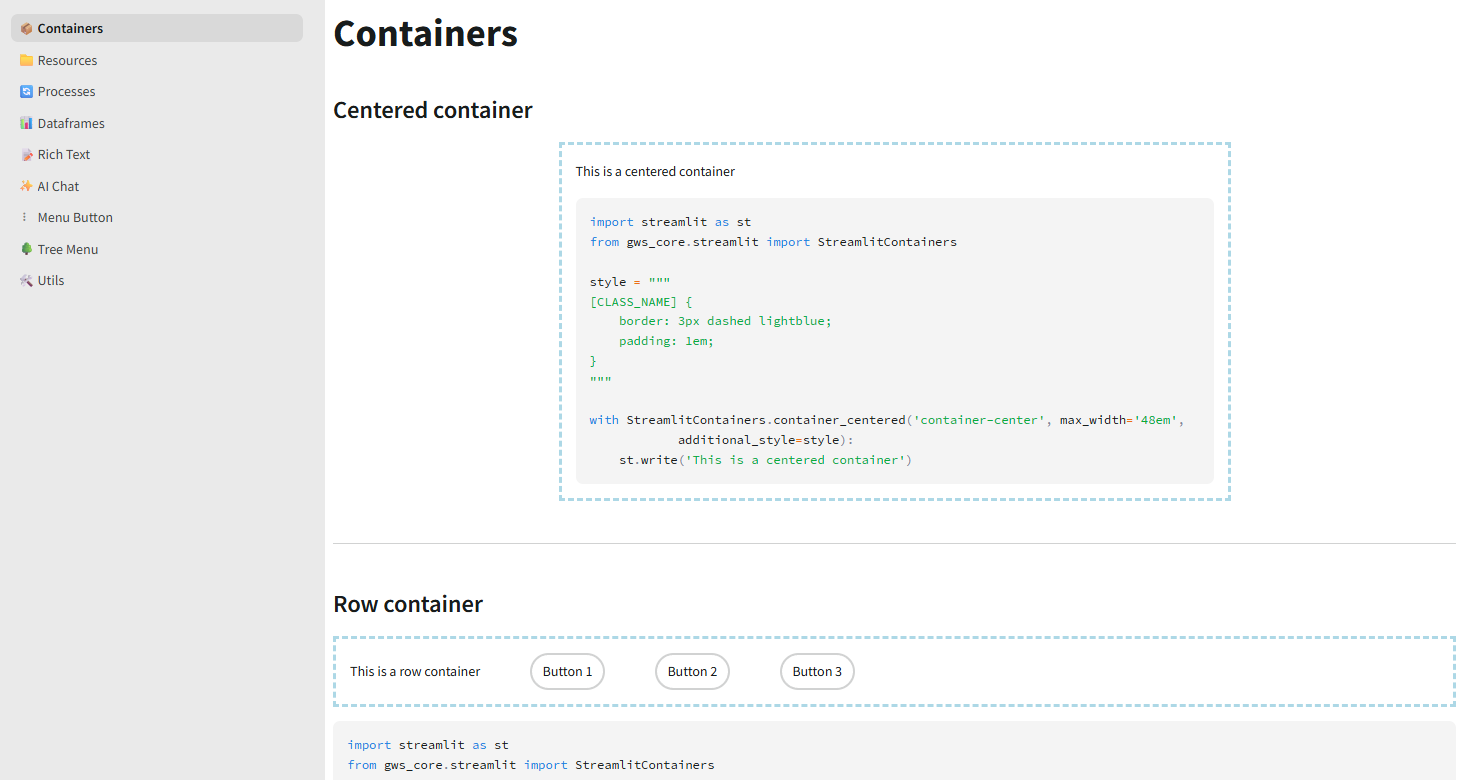
Task: Click the AI Chat sparkles icon
Action: click(x=26, y=187)
